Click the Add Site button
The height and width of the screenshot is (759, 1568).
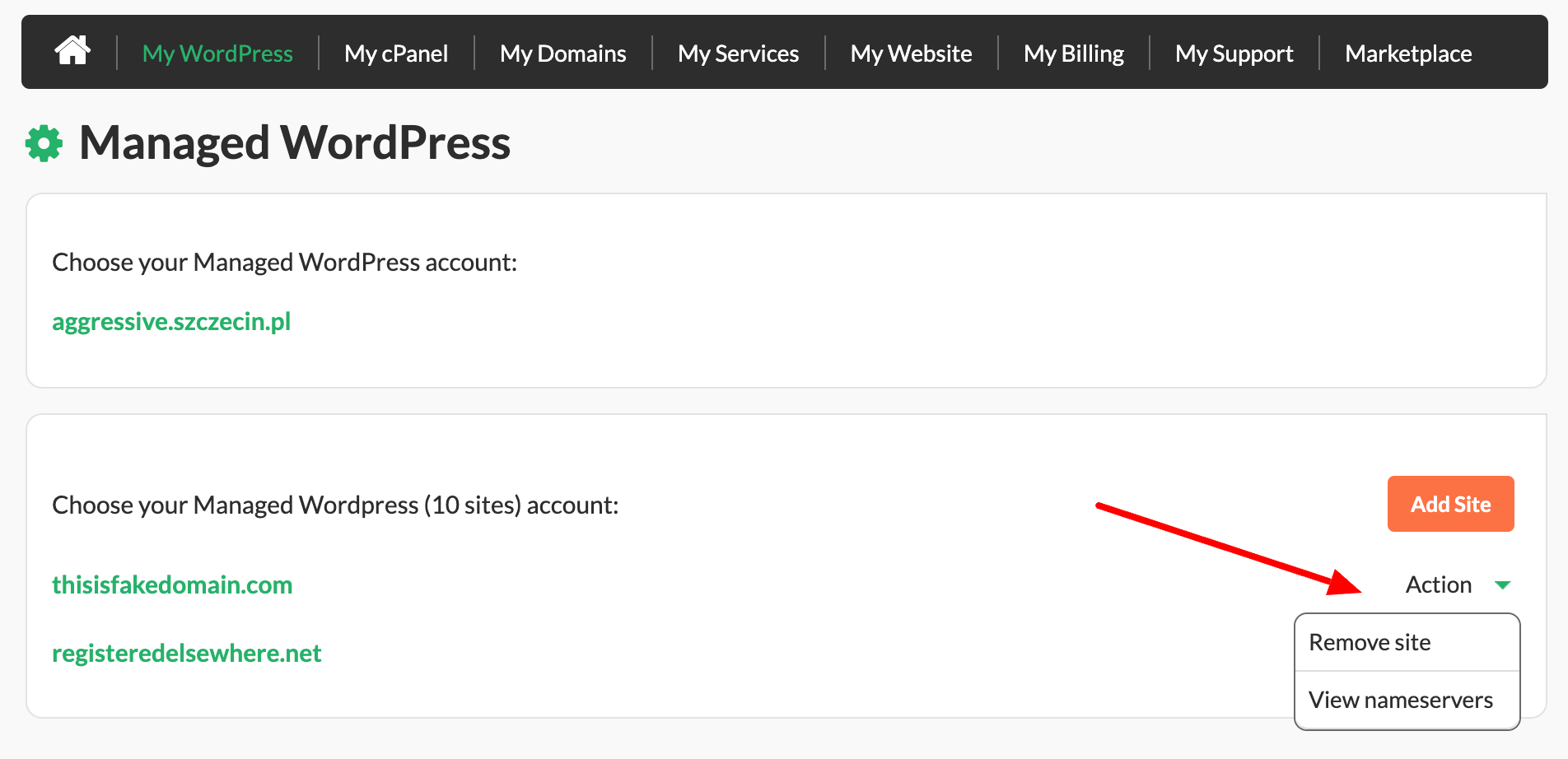(x=1450, y=503)
